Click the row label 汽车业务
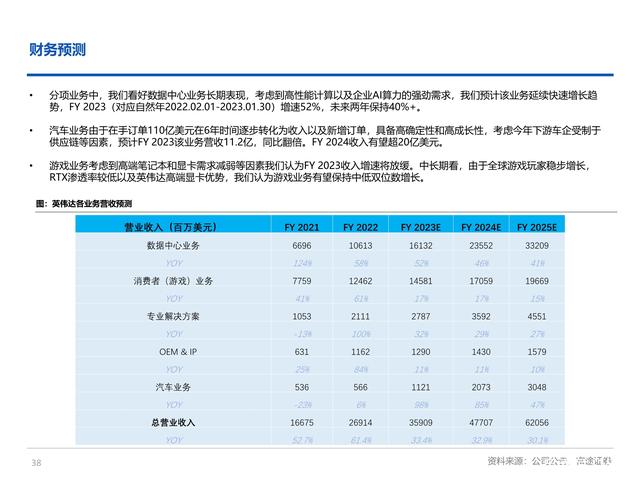 173,387
